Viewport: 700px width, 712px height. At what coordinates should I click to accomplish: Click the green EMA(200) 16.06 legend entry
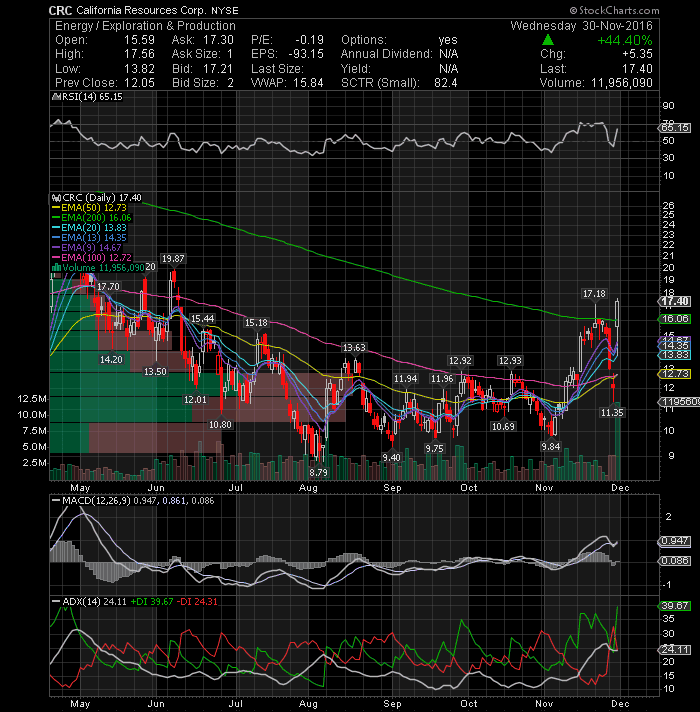[92, 218]
